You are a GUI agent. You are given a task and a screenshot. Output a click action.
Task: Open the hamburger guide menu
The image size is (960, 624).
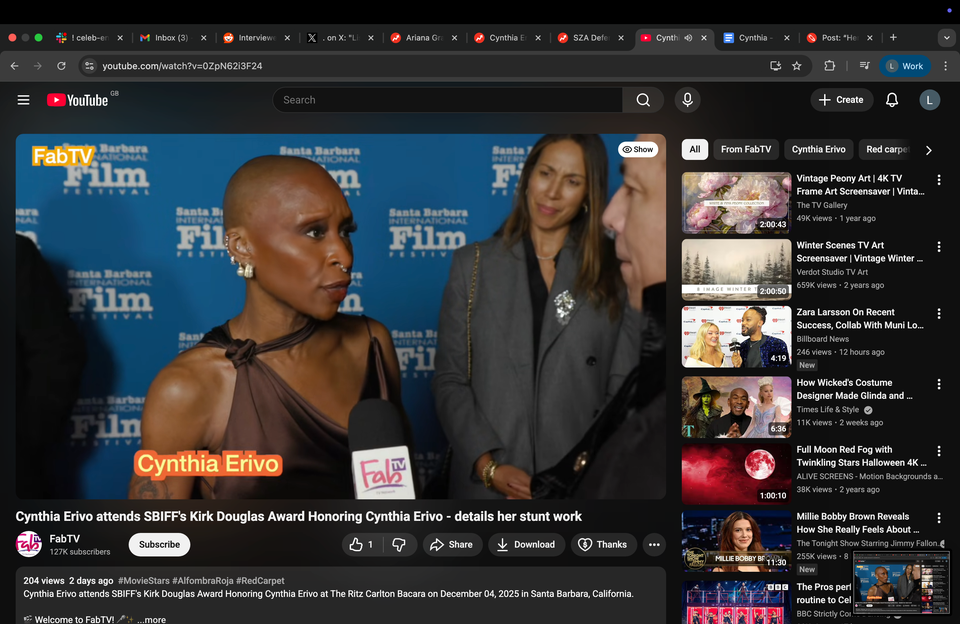[x=23, y=100]
